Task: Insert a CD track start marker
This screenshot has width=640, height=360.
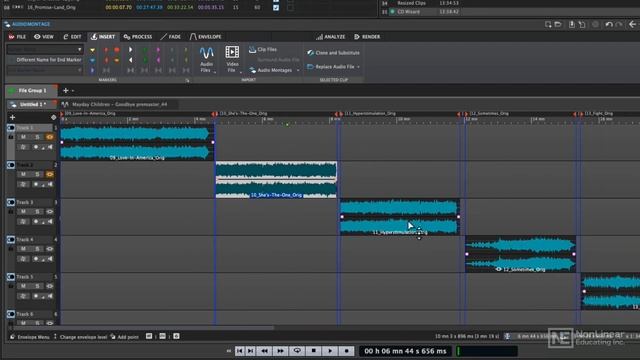Action: coord(106,50)
